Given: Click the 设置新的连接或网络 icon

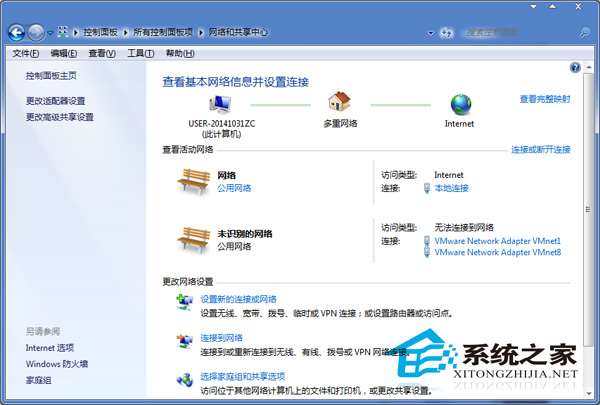Looking at the screenshot, I should click(x=185, y=302).
